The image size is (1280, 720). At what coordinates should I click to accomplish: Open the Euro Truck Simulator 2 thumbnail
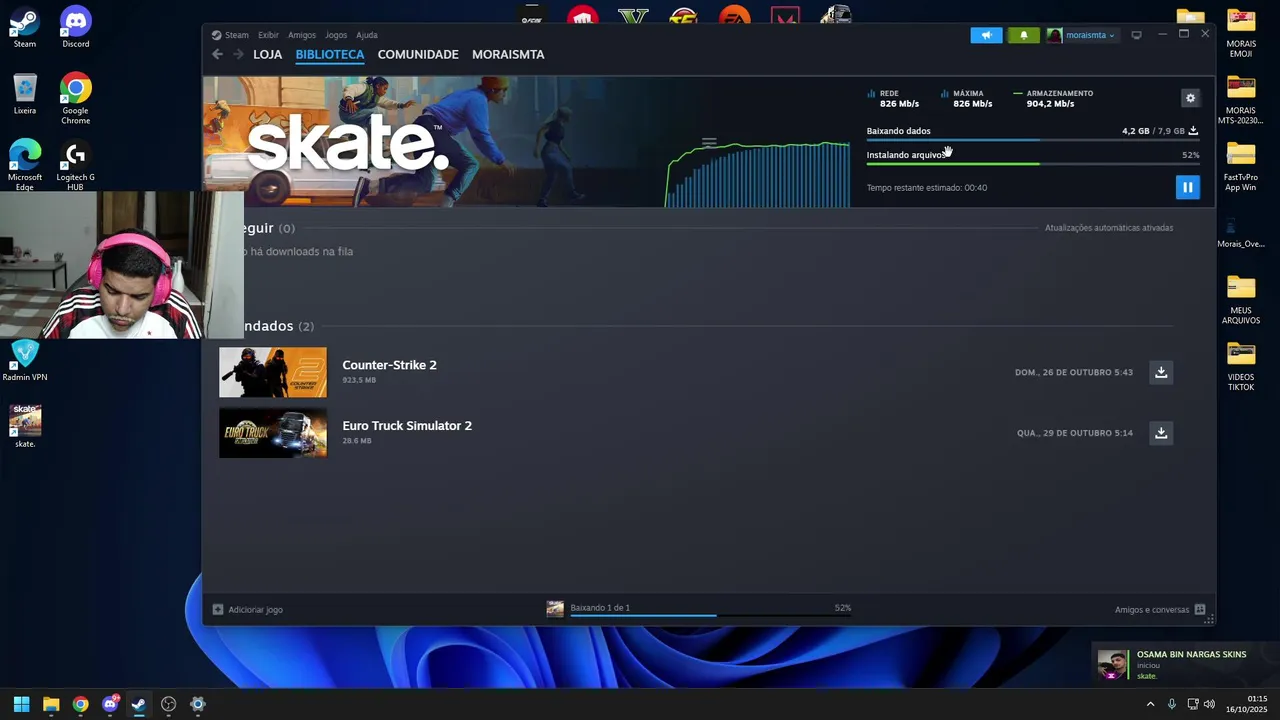273,433
